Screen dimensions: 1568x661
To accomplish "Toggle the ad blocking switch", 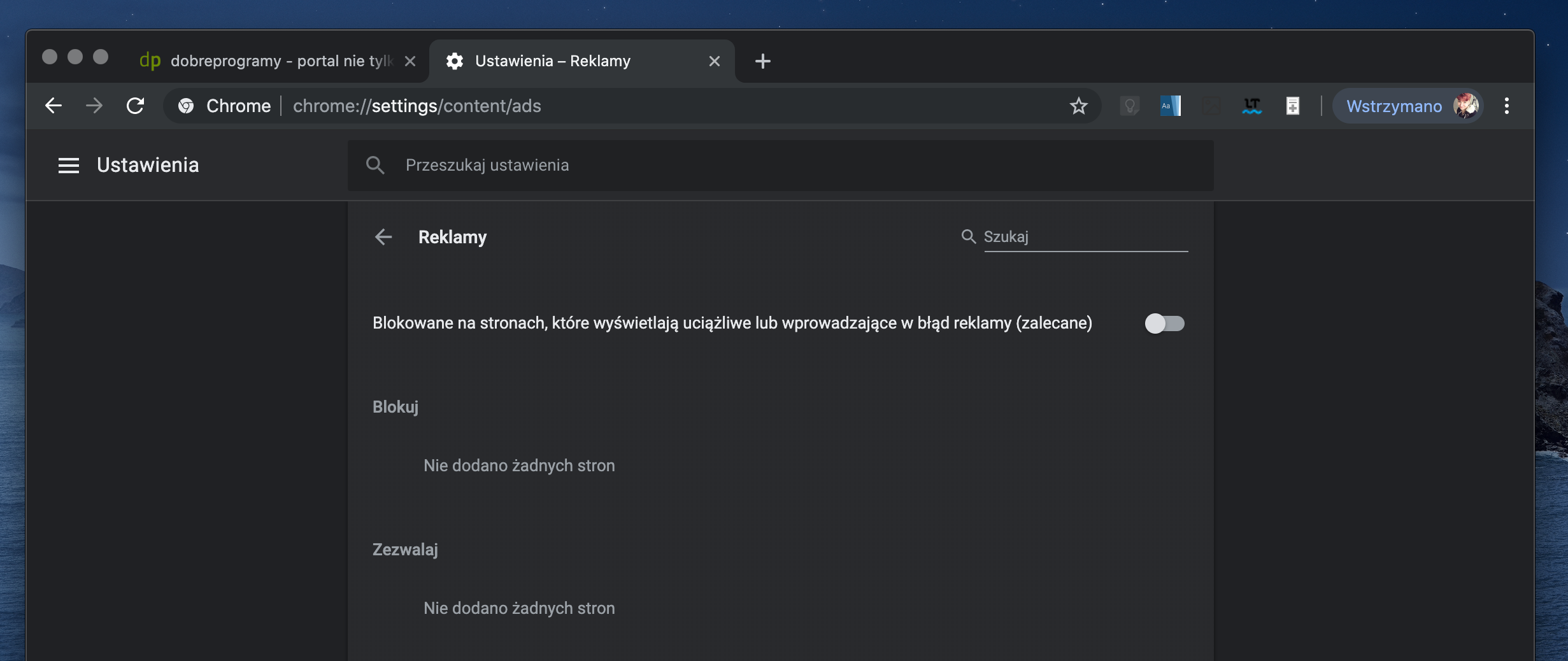I will click(1164, 323).
